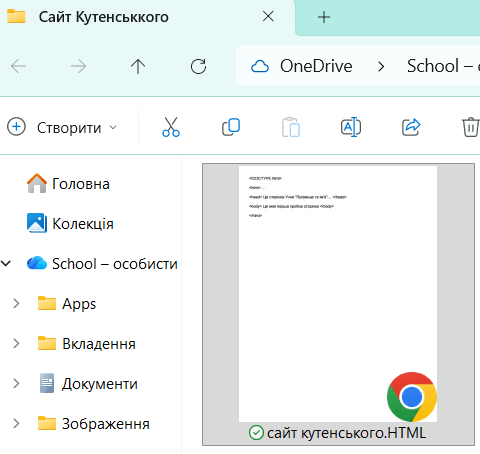Open the OneDrive breadcrumb chevron list
480x454 pixels.
coord(381,67)
